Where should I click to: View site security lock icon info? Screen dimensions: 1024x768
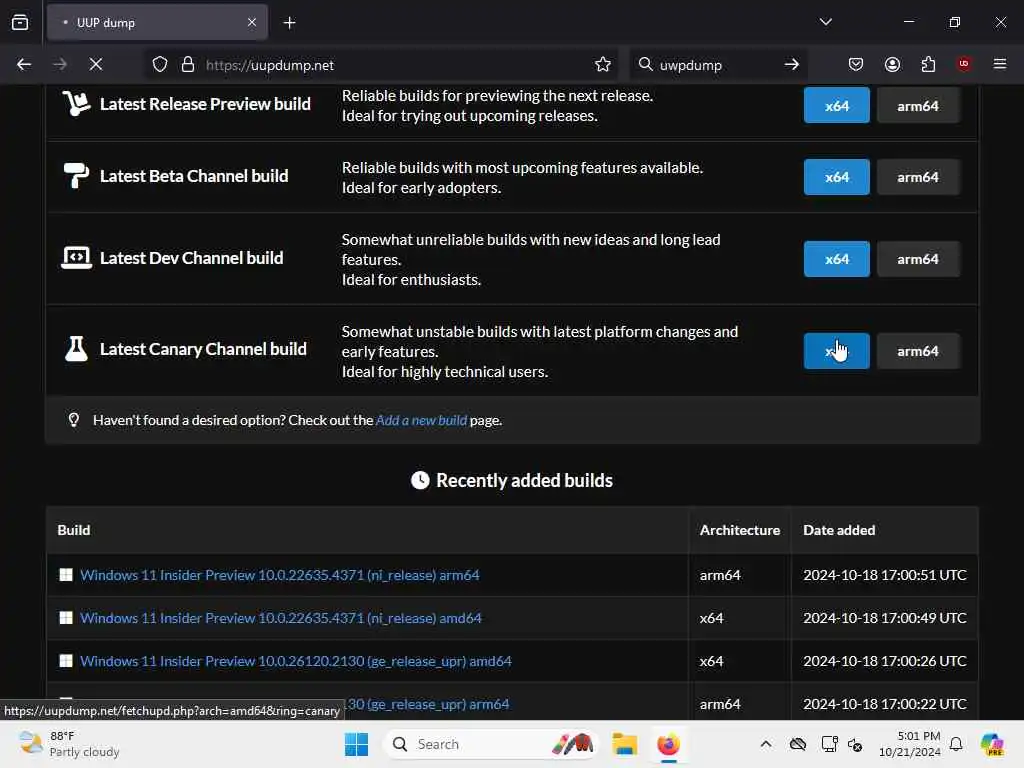click(x=188, y=65)
